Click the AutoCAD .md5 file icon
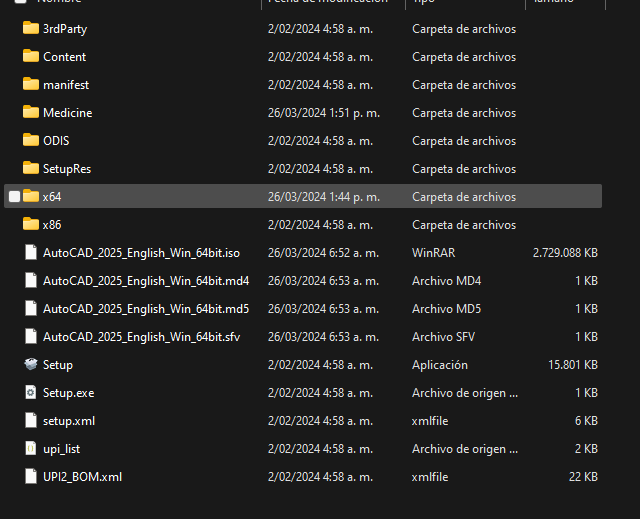640x519 pixels. tap(31, 308)
